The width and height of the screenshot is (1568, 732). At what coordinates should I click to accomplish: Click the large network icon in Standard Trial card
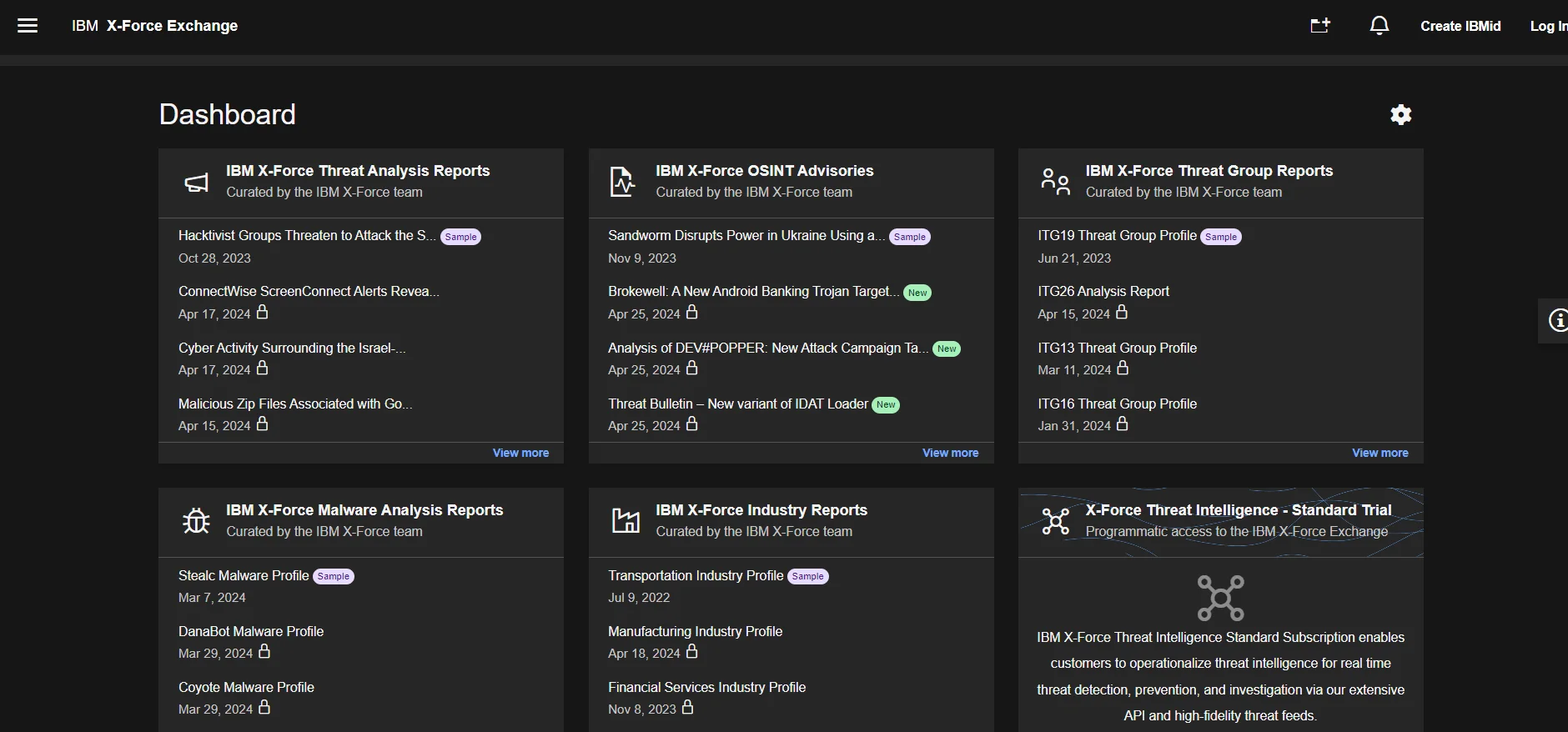click(1221, 598)
